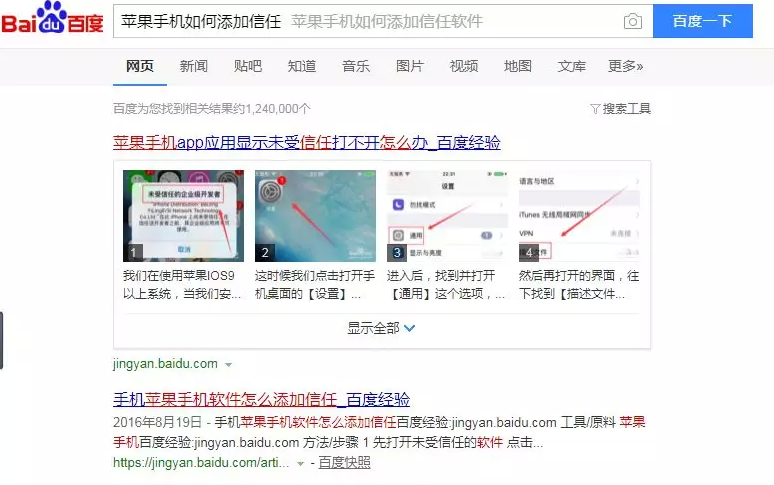
Task: Open the 百度快照 cached link
Action: (x=344, y=463)
